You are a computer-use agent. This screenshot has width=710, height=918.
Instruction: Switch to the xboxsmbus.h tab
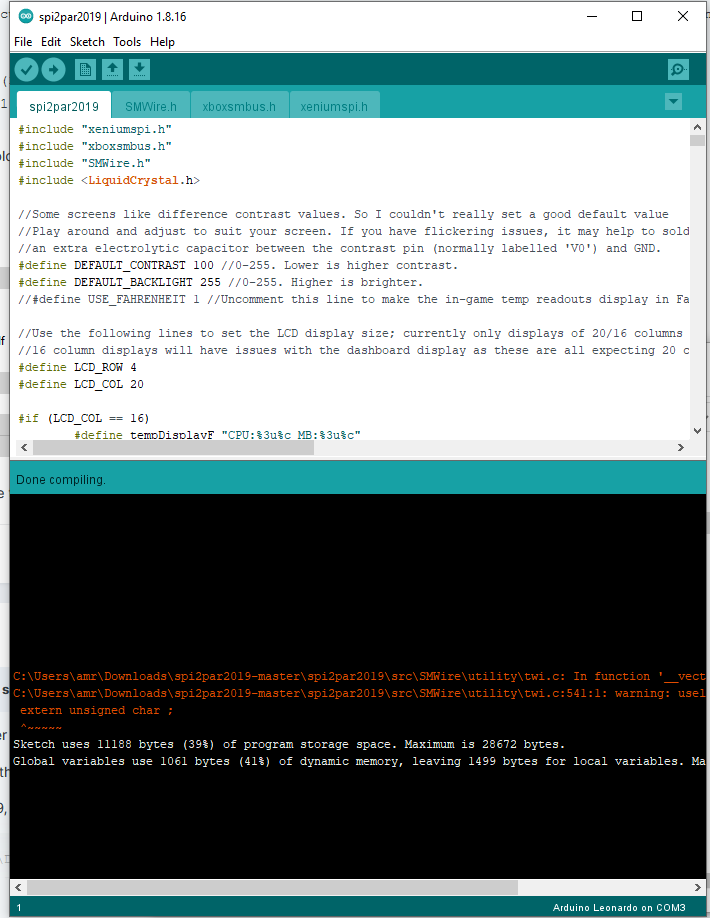pyautogui.click(x=239, y=106)
